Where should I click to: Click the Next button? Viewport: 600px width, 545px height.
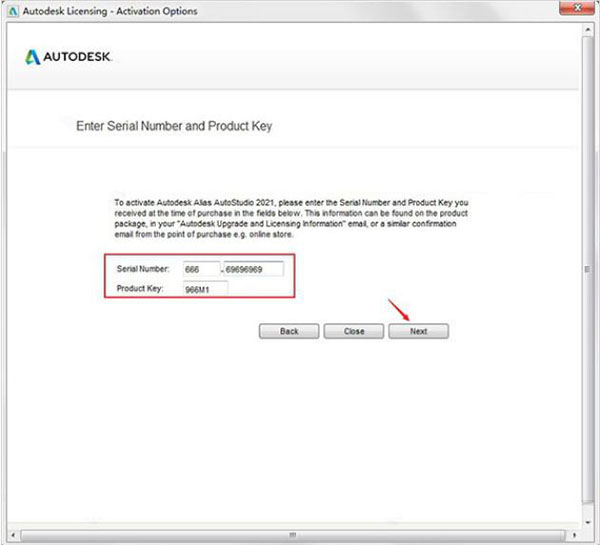[x=419, y=331]
